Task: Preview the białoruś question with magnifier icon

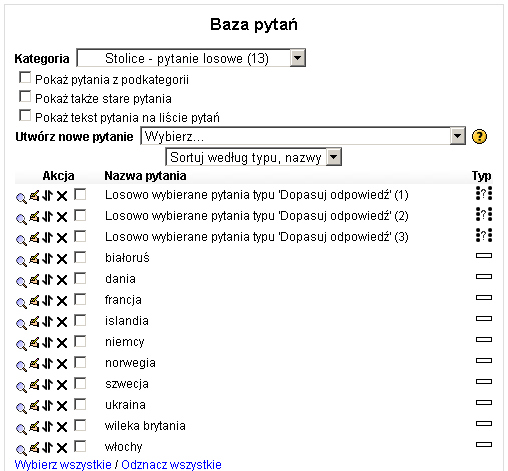Action: coord(21,261)
